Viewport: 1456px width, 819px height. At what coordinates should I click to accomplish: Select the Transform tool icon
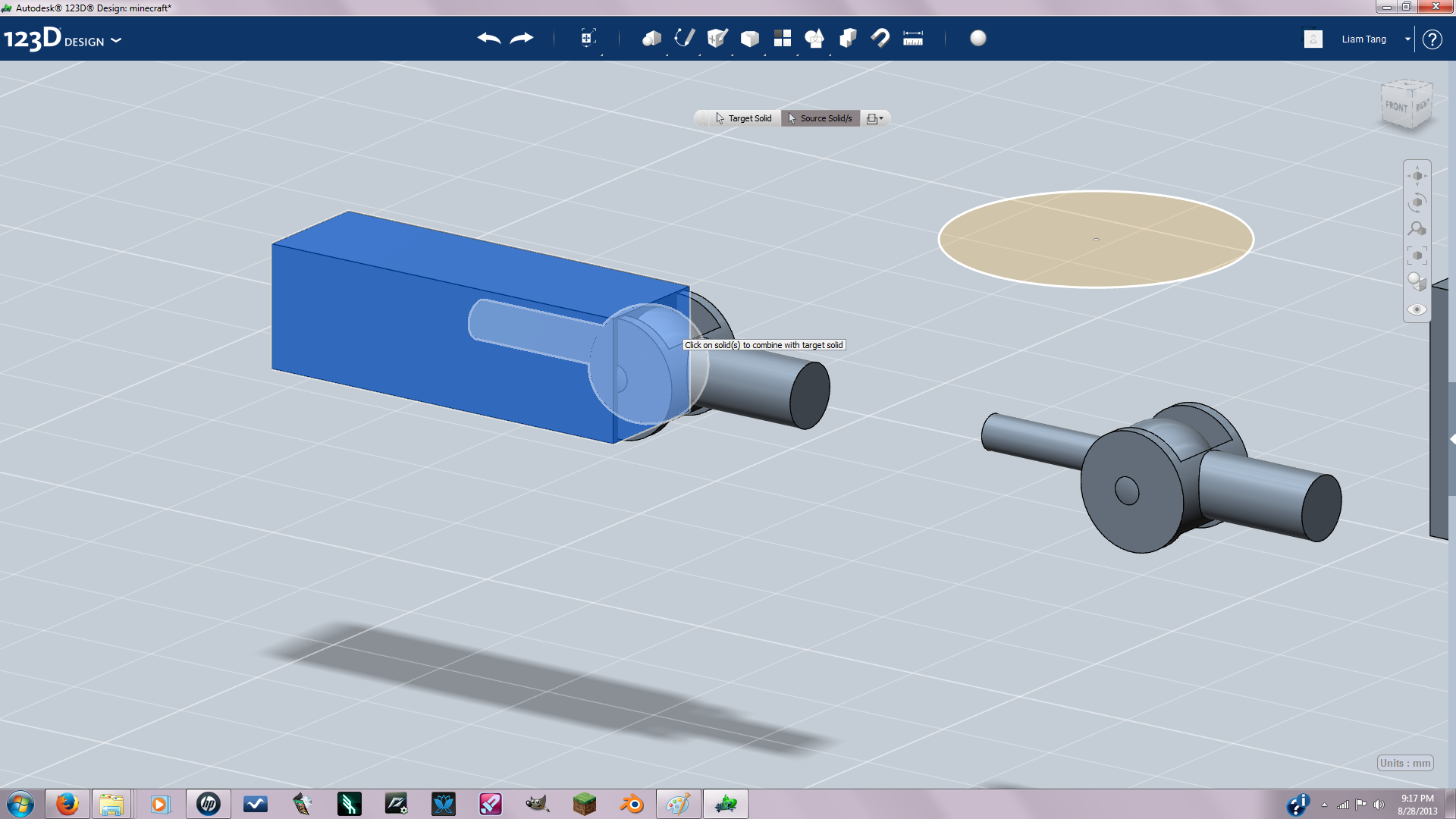coord(588,38)
